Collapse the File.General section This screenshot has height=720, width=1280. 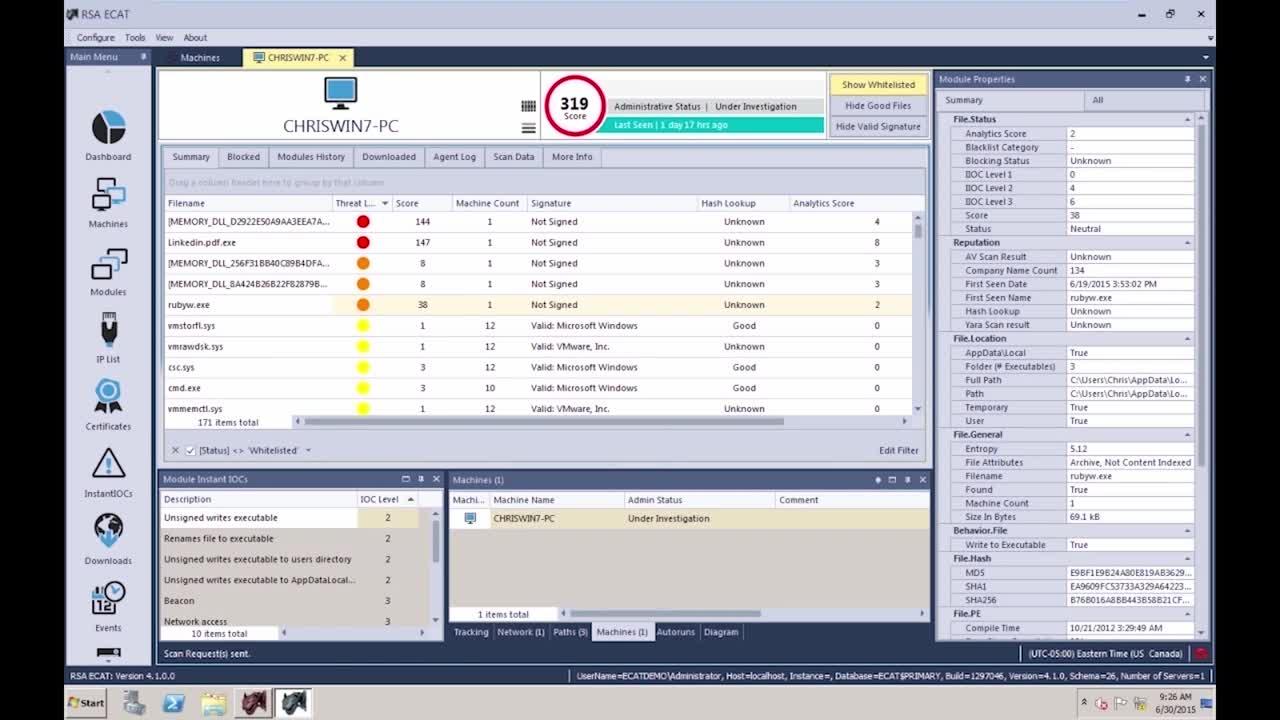tap(1187, 435)
